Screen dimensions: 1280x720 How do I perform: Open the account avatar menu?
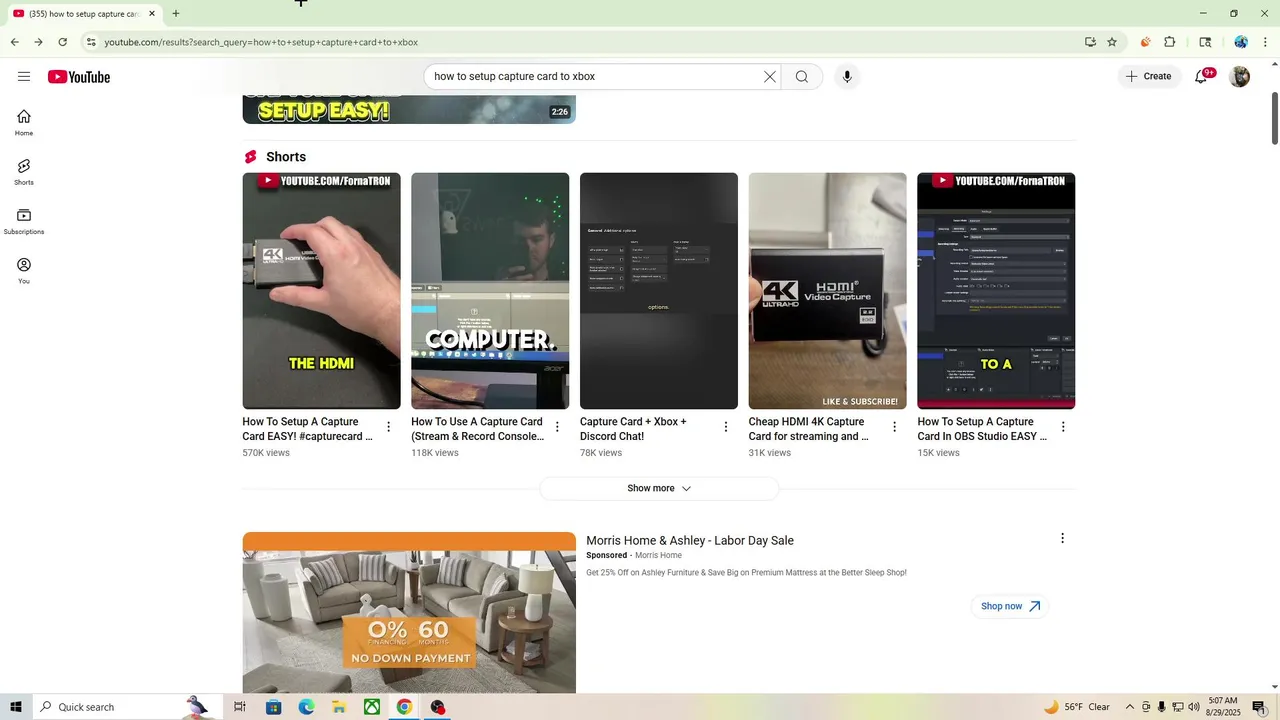pyautogui.click(x=1240, y=77)
